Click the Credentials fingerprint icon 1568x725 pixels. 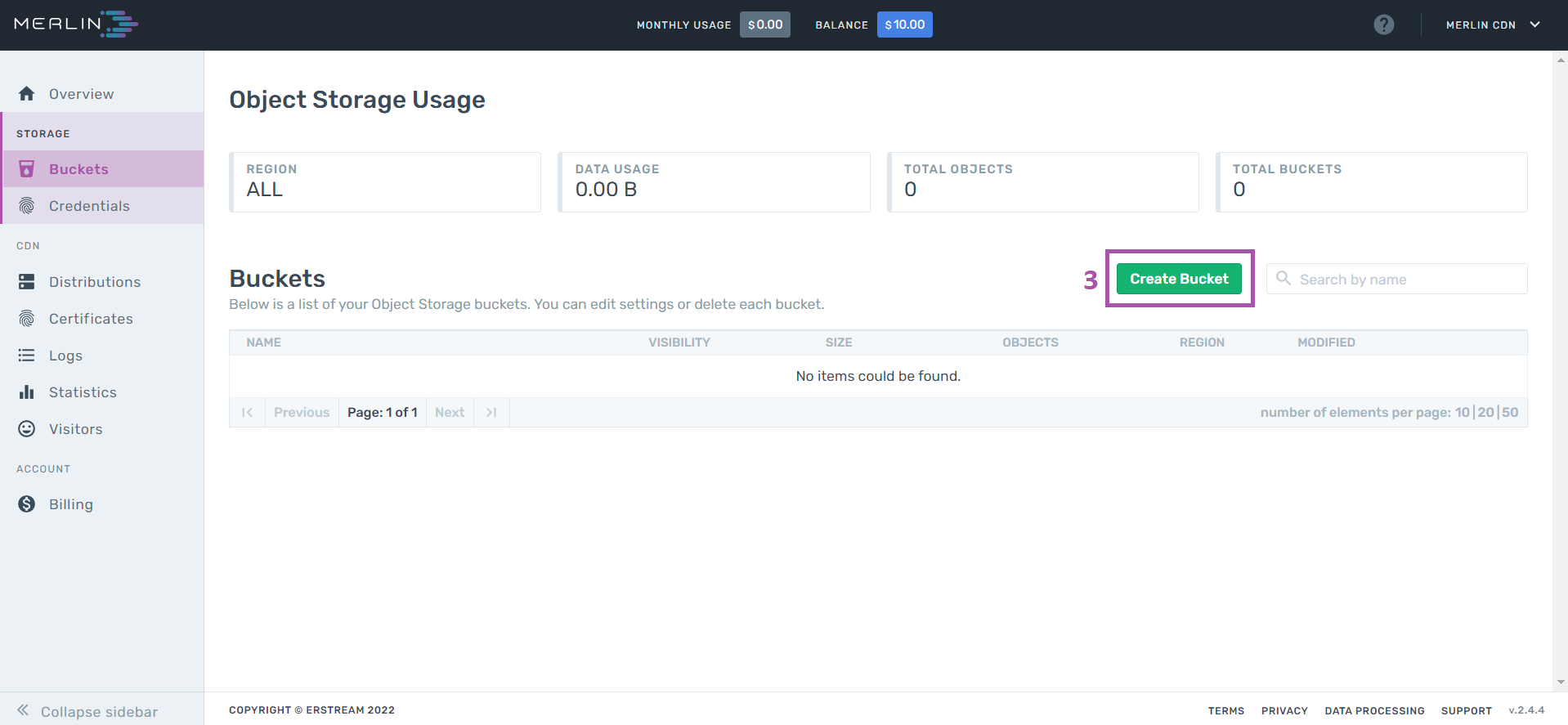point(27,206)
